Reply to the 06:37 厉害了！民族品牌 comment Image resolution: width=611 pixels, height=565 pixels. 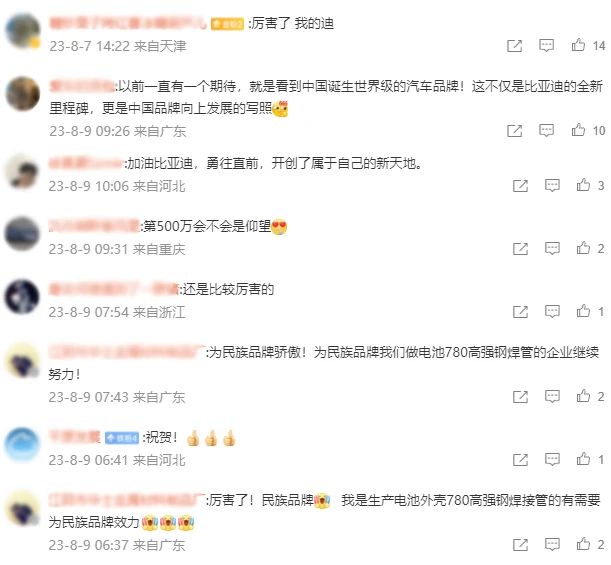(x=552, y=544)
